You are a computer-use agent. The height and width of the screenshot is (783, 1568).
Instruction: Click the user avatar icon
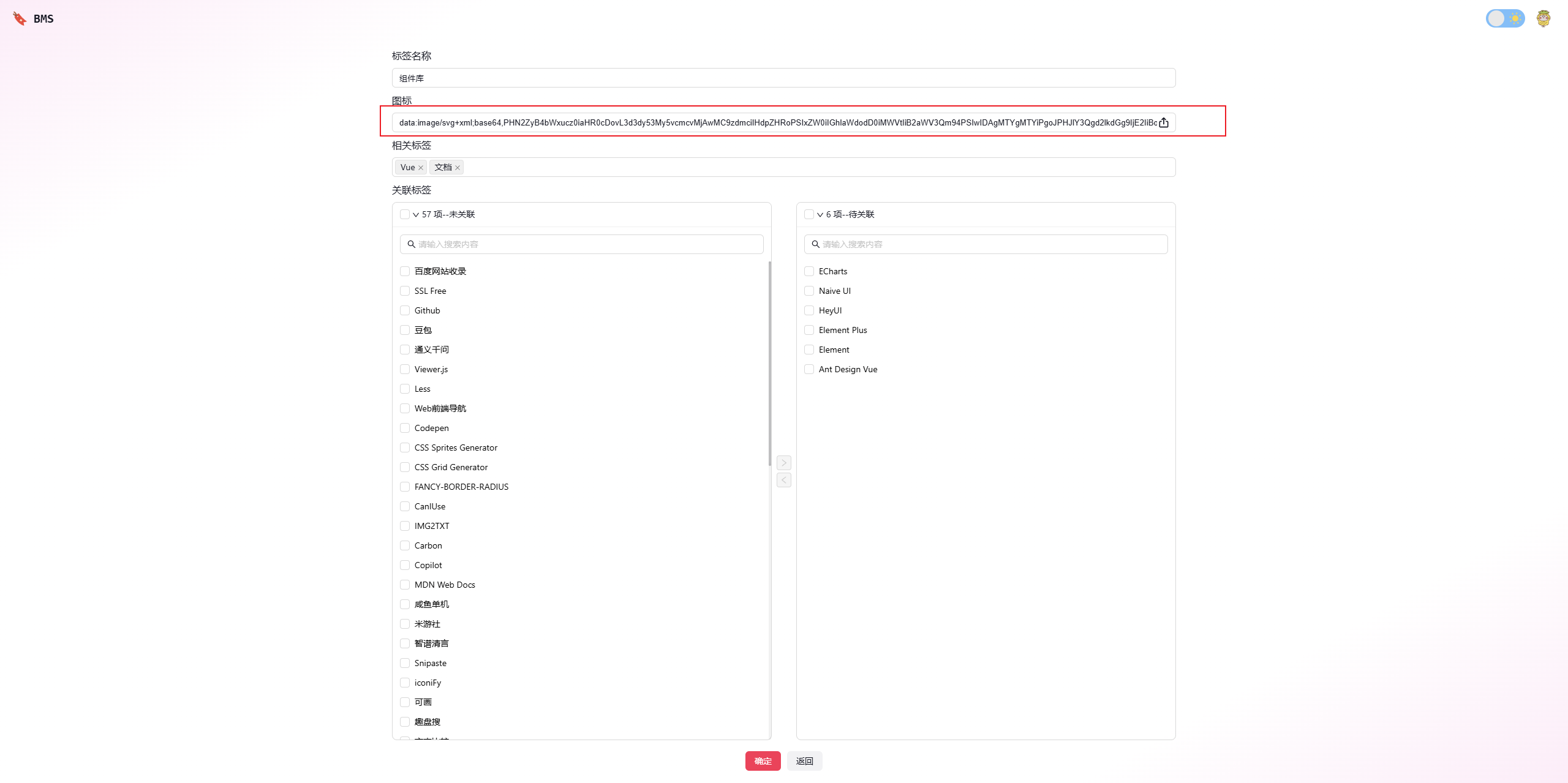click(1543, 18)
